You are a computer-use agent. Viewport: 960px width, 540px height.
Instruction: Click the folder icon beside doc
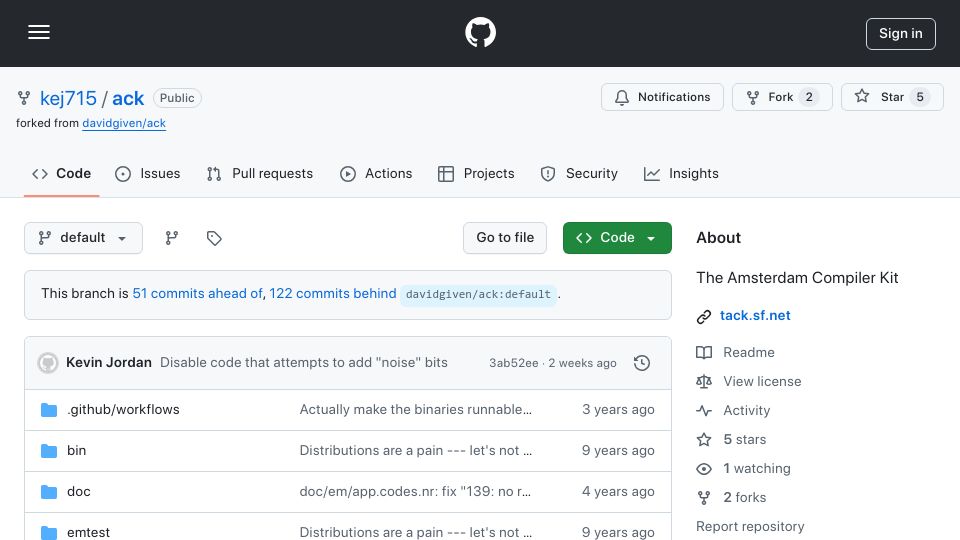click(x=49, y=492)
